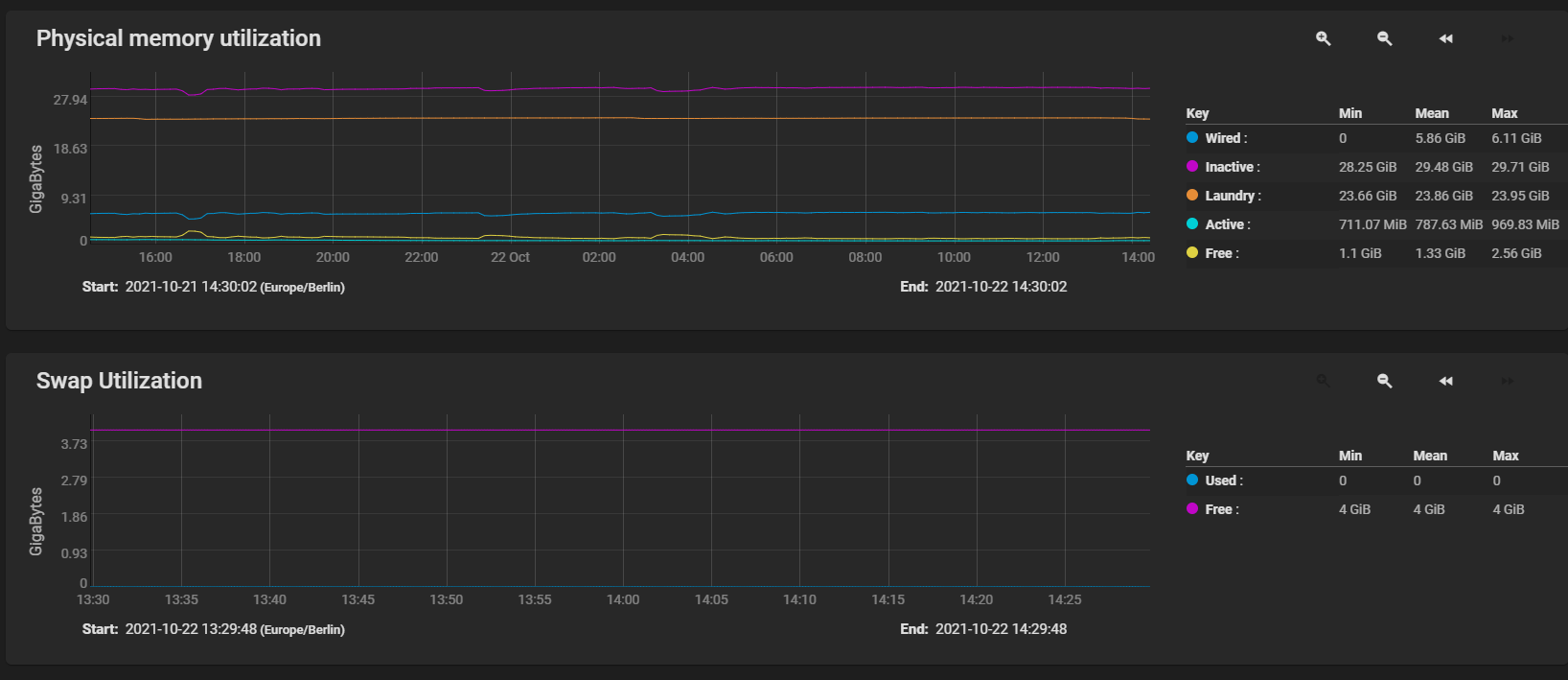Click the yellow Free dot in memory legend
The image size is (1568, 680).
pos(1192,252)
